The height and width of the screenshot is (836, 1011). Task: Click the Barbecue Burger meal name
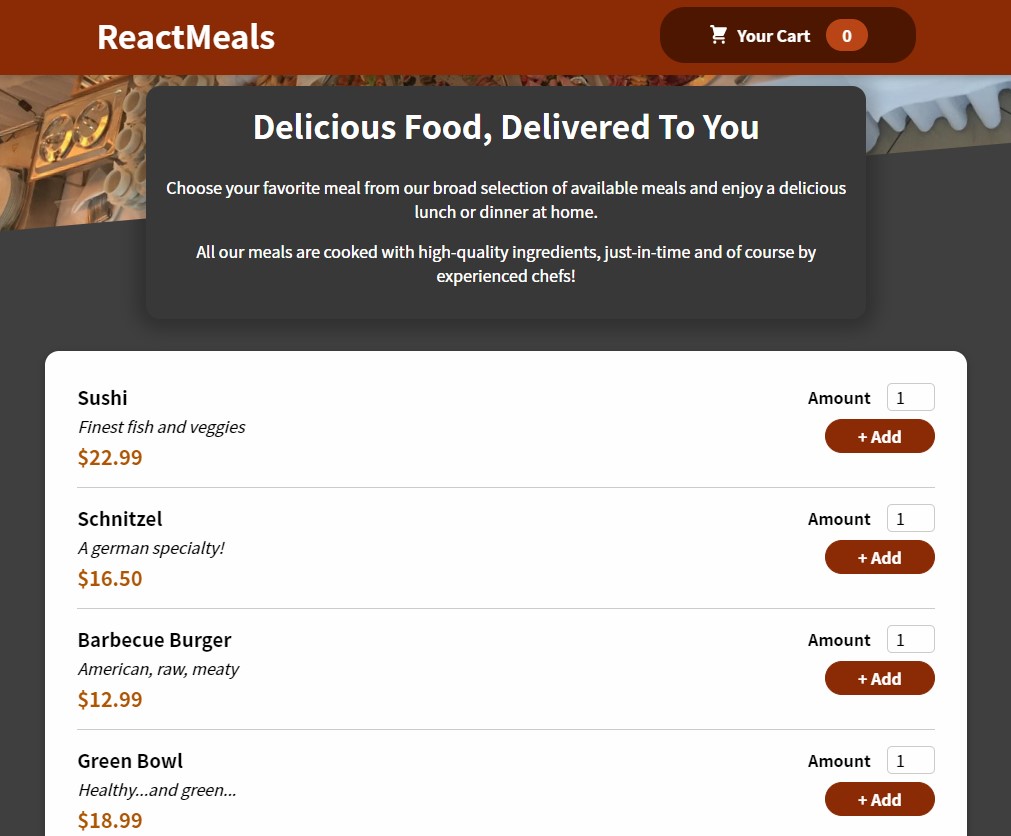155,640
